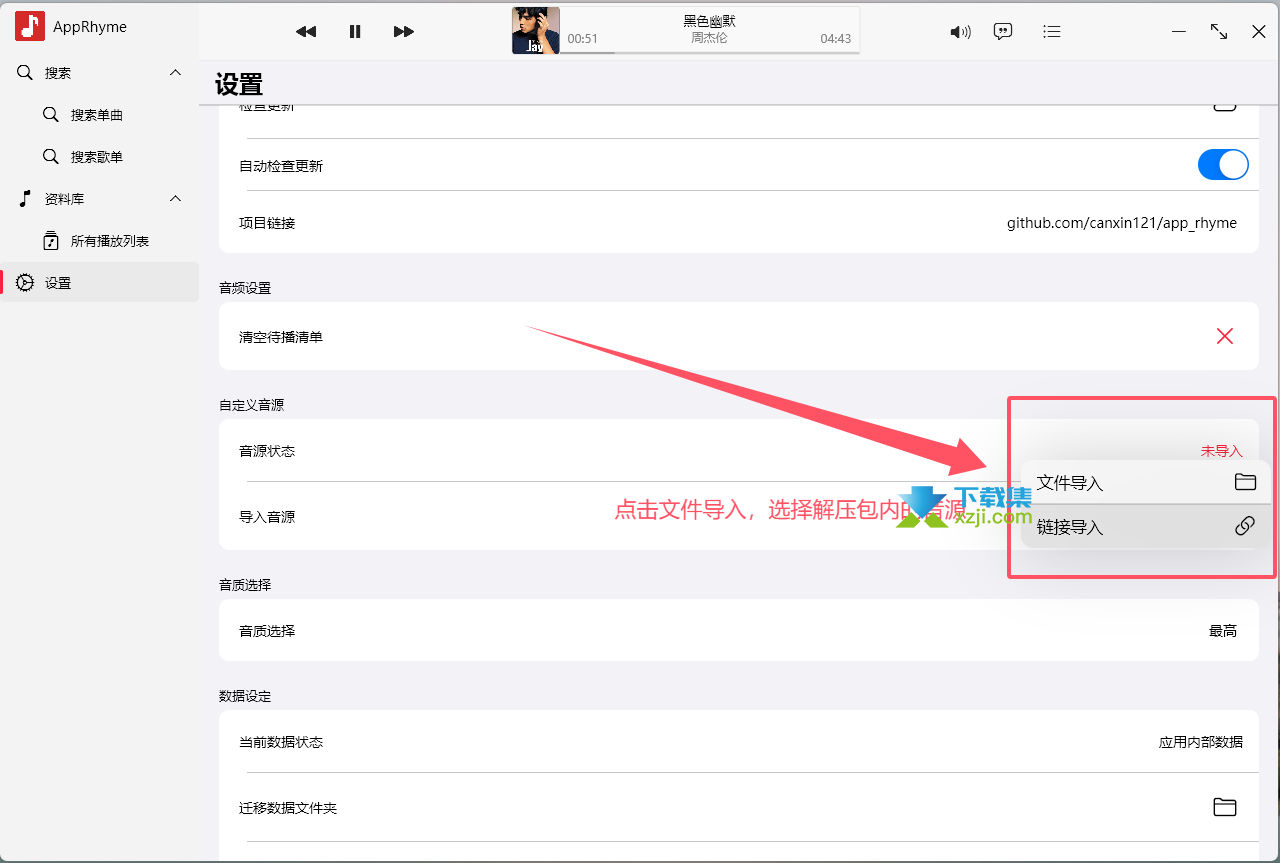1280x863 pixels.
Task: Click the 音源状态 row label
Action: pyautogui.click(x=267, y=451)
